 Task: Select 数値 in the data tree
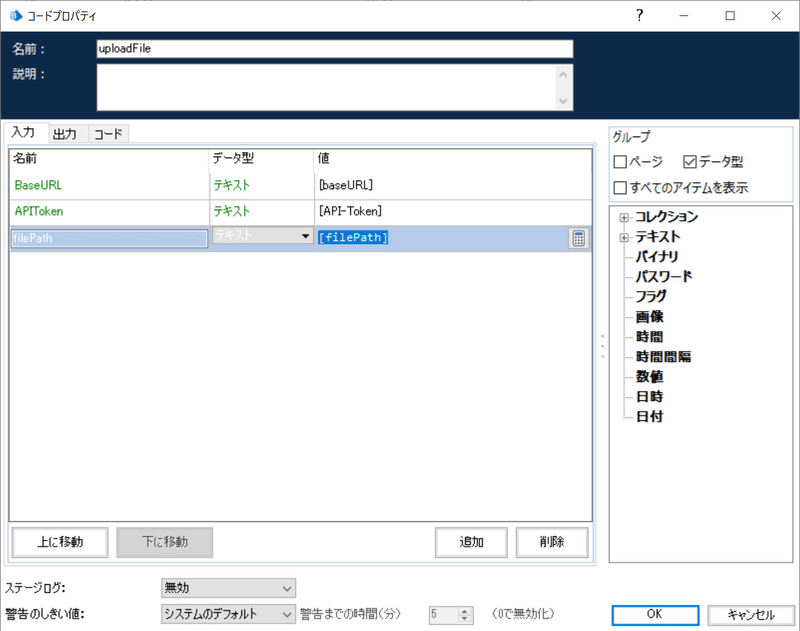649,376
